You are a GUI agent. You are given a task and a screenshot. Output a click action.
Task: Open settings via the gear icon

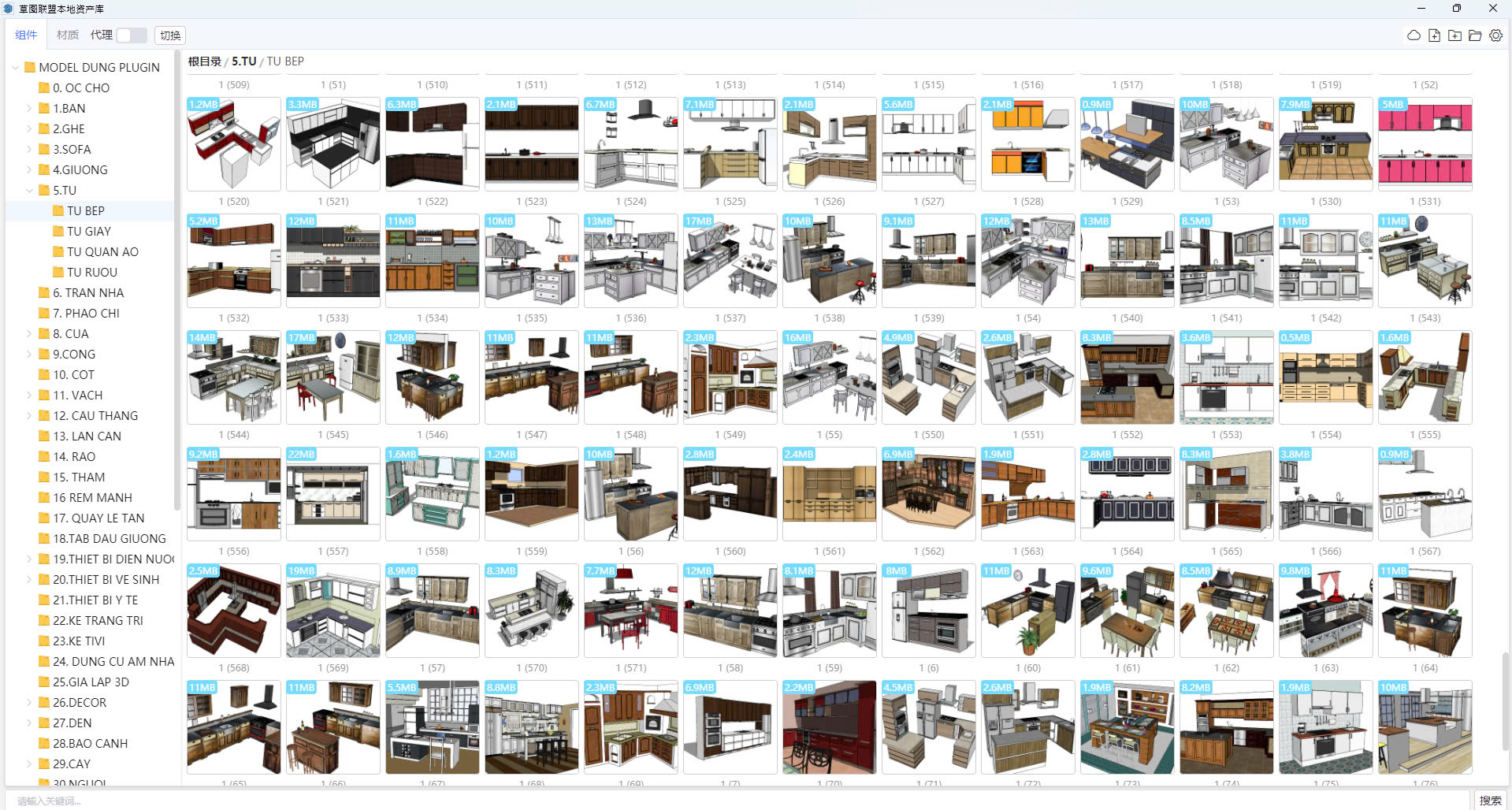coord(1495,35)
